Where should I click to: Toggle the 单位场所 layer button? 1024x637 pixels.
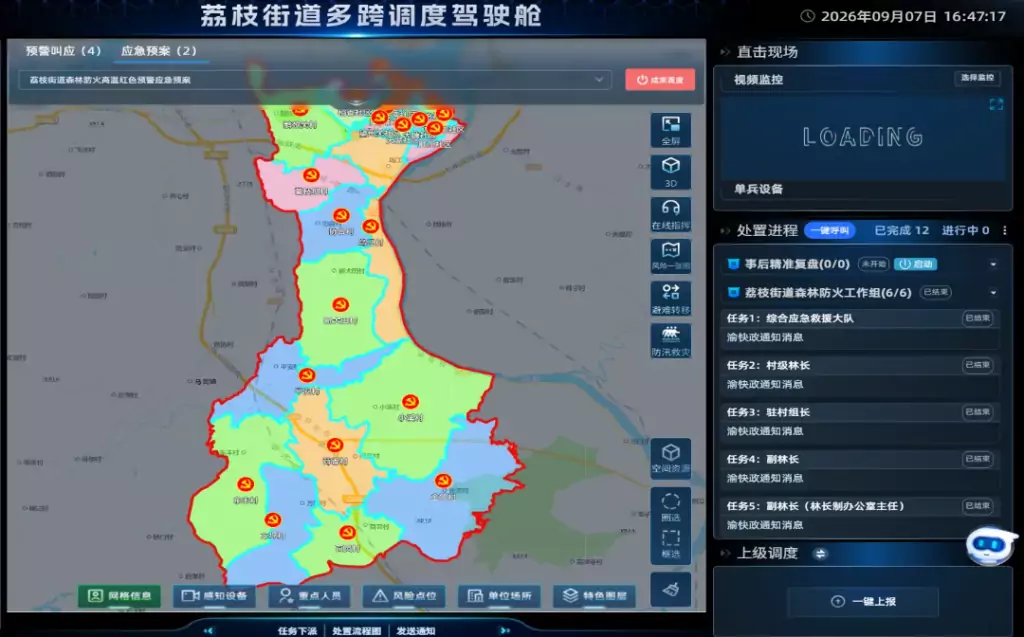(500, 596)
